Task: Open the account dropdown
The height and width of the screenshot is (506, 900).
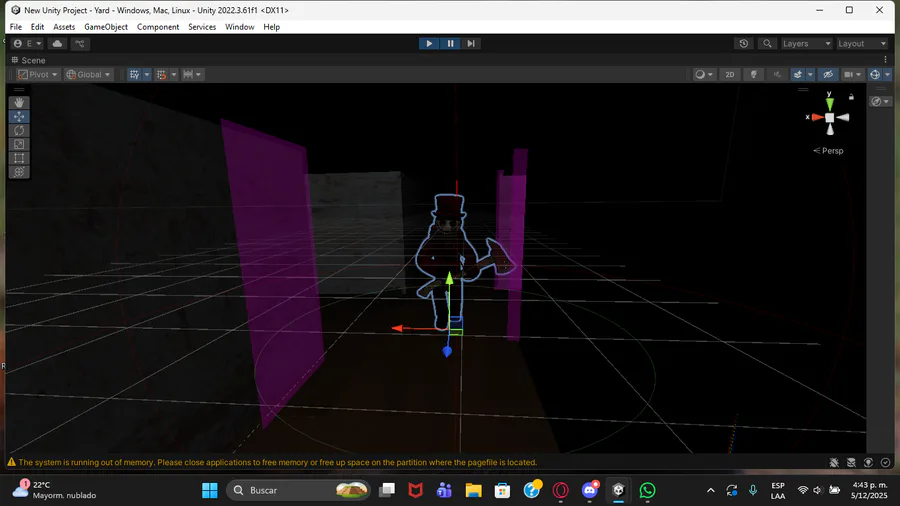Action: [27, 44]
